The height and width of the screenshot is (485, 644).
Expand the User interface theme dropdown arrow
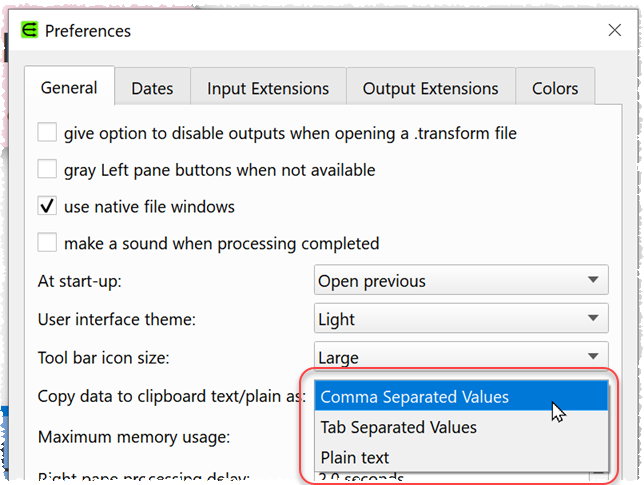[593, 318]
